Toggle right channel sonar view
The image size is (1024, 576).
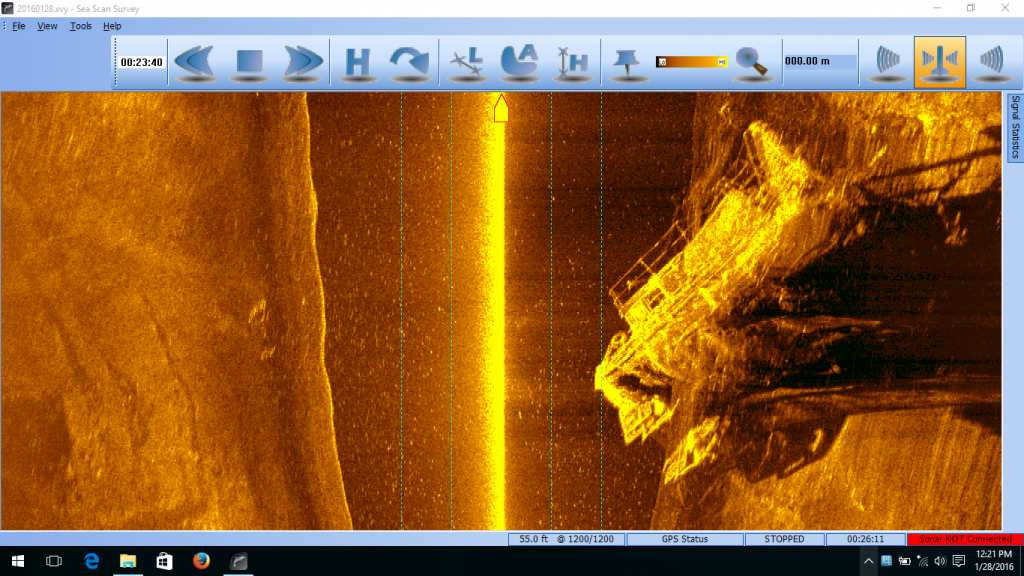pyautogui.click(x=990, y=62)
